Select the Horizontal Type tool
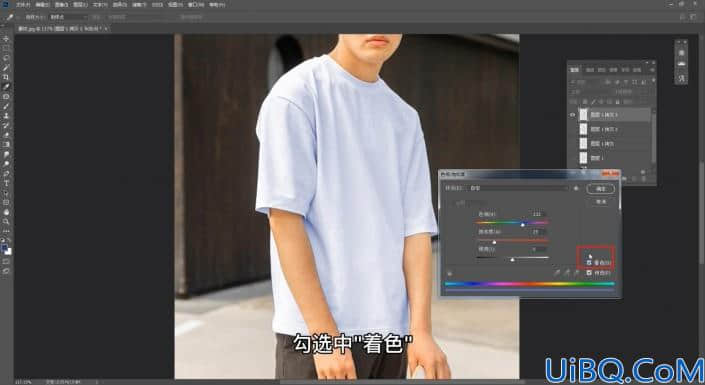The image size is (705, 385). [6, 183]
